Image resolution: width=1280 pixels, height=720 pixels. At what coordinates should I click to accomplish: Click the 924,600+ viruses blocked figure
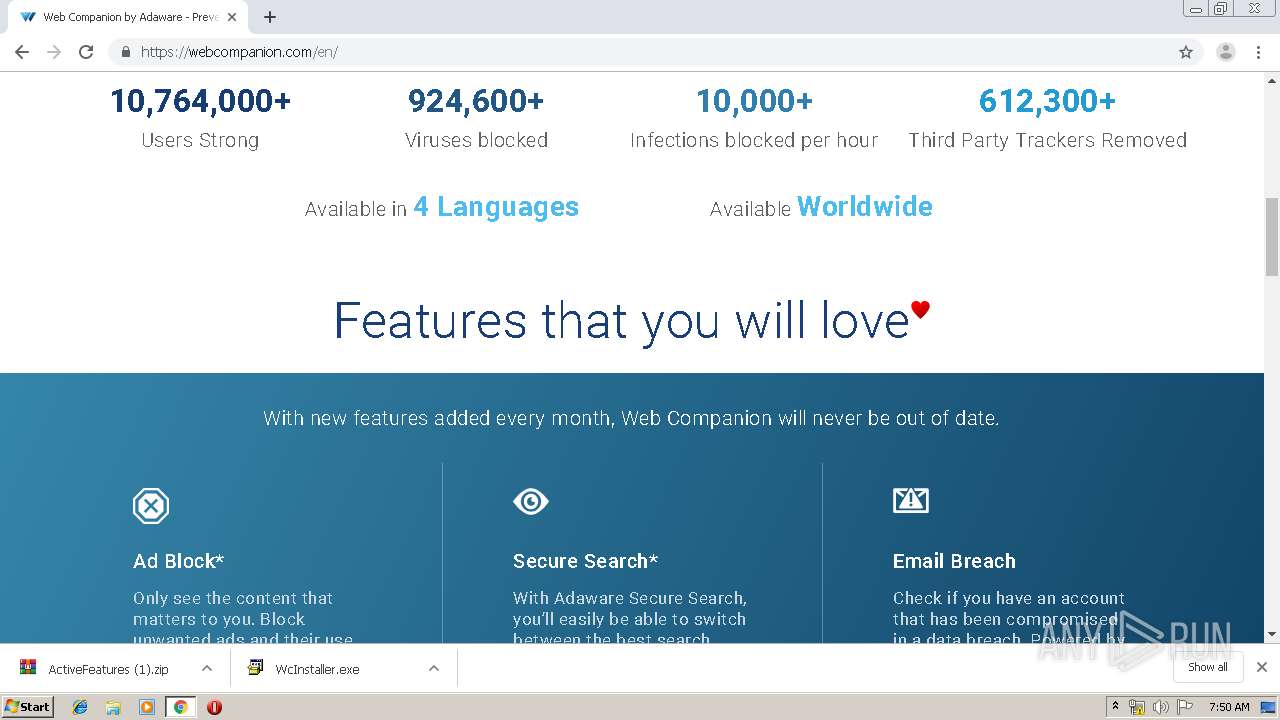point(476,101)
